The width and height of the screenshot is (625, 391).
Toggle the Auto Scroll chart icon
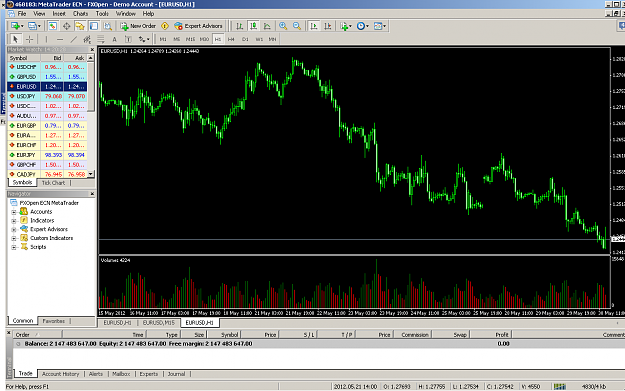click(314, 26)
